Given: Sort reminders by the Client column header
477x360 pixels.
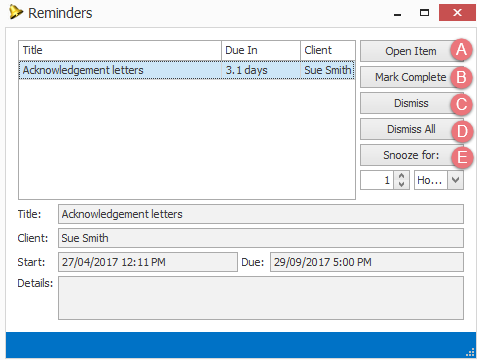Looking at the screenshot, I should pyautogui.click(x=328, y=50).
